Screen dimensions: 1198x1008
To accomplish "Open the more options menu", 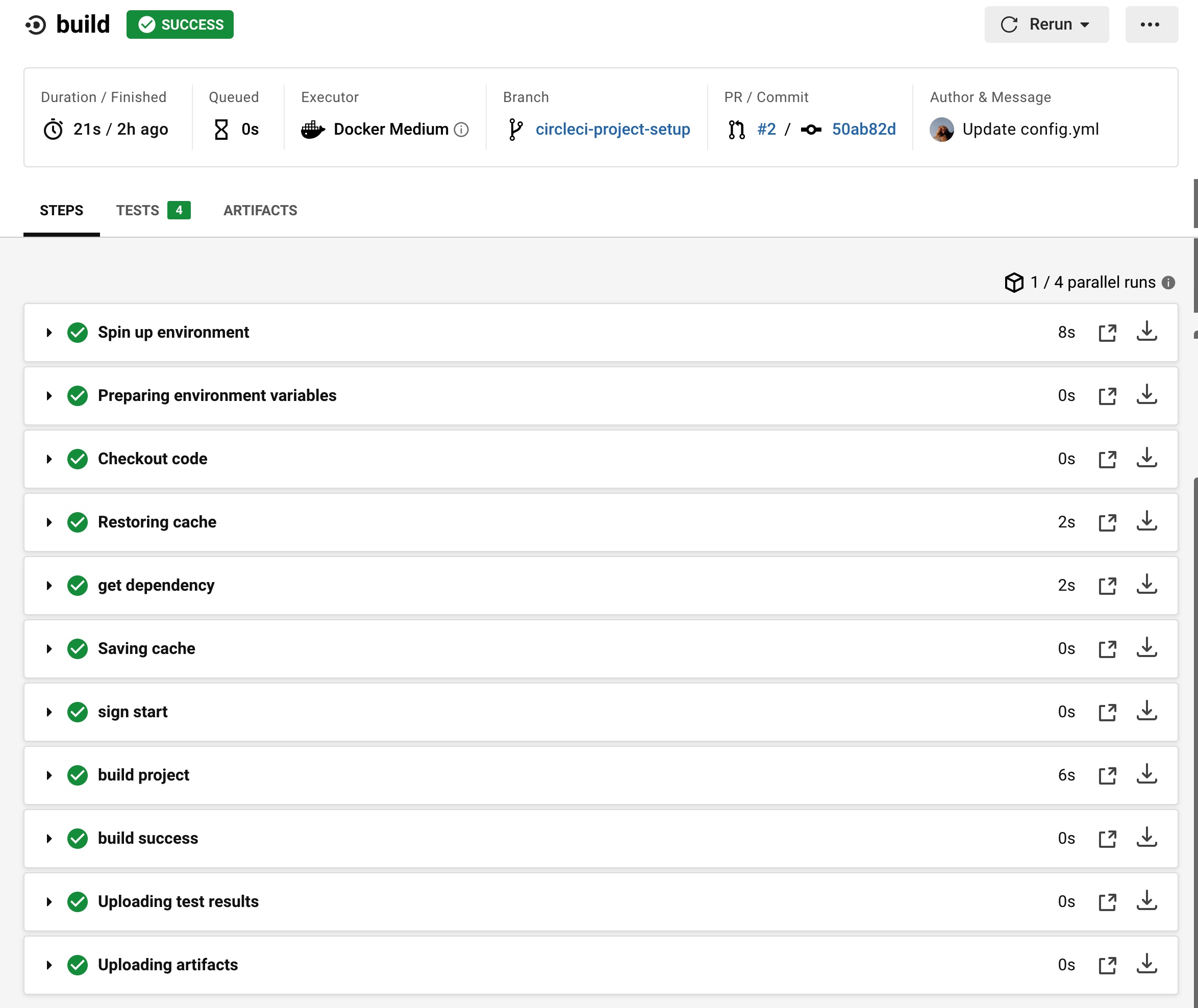I will (x=1151, y=24).
